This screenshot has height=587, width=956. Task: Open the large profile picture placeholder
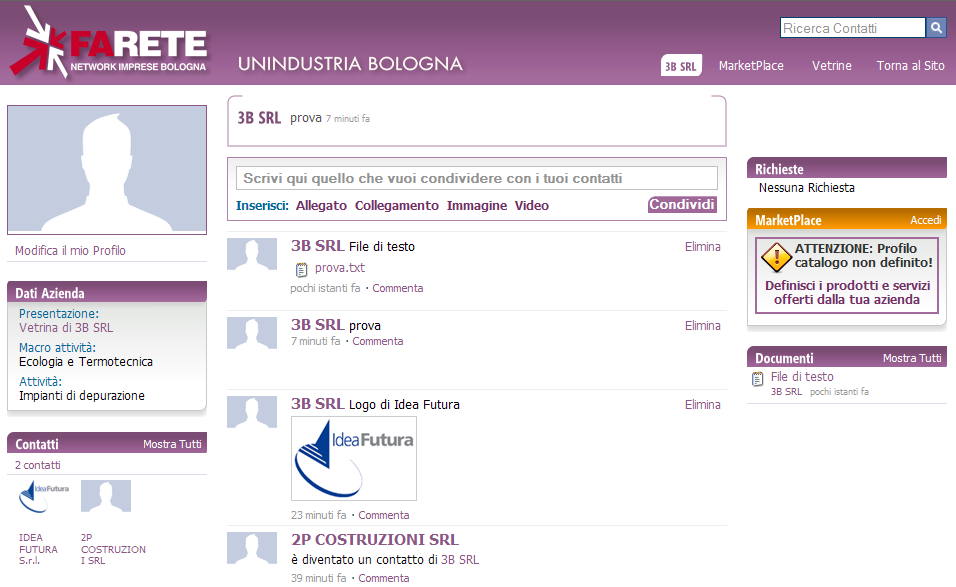tap(107, 169)
